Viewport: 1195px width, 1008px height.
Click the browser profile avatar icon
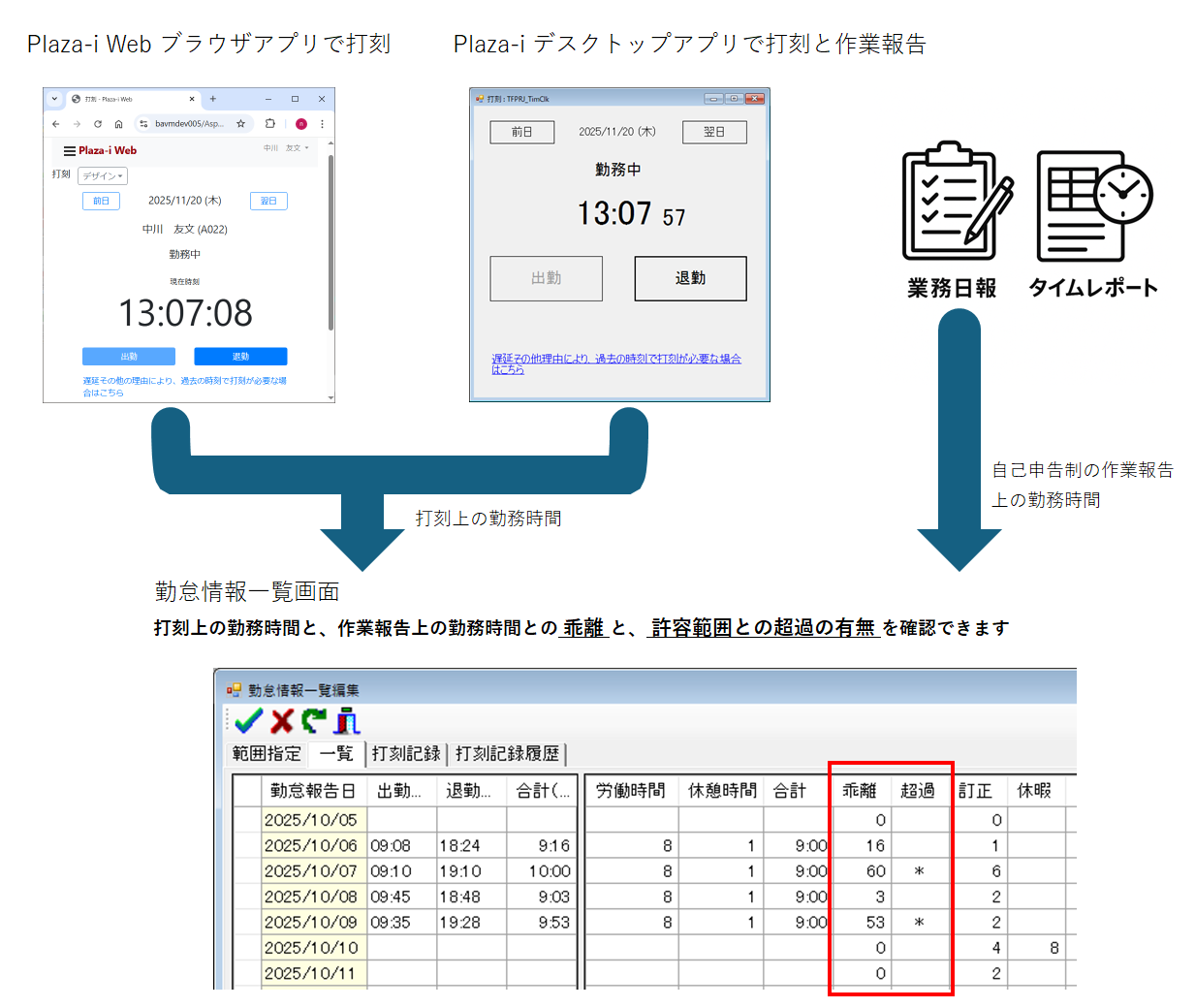[300, 123]
